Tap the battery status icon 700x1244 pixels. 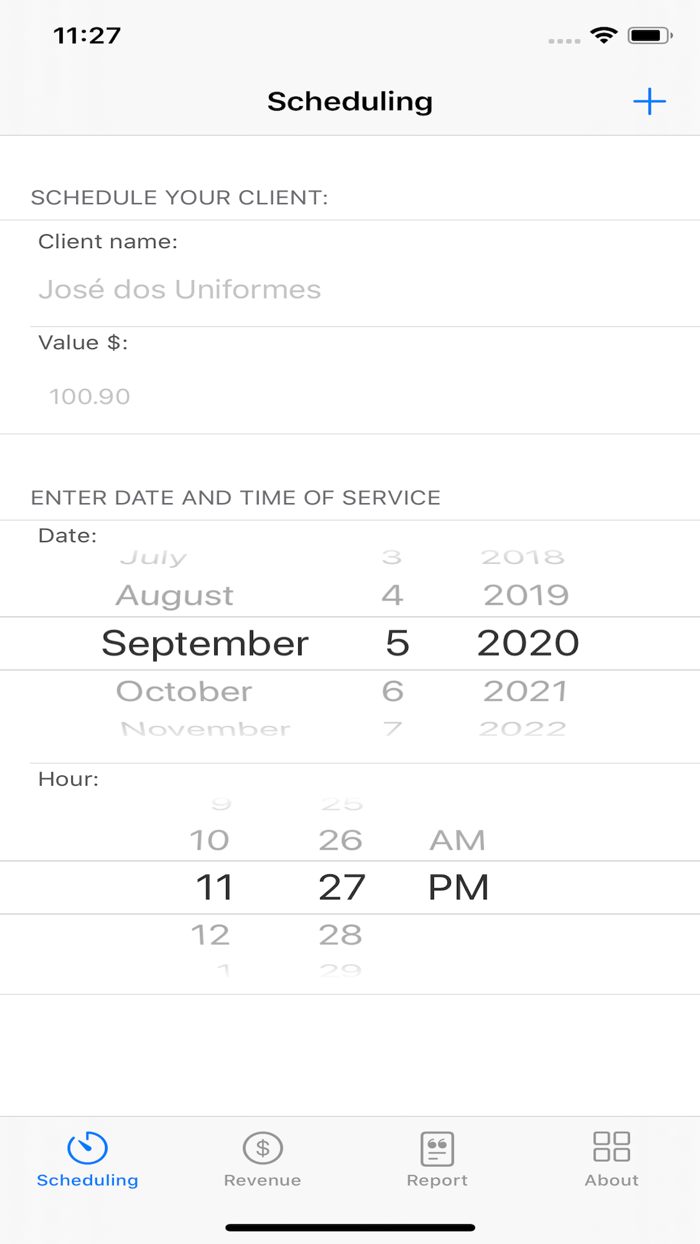tap(649, 36)
